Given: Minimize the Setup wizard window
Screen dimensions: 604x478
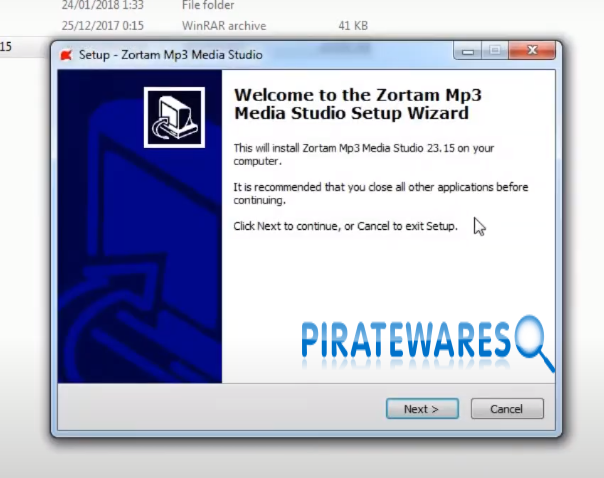Looking at the screenshot, I should (x=468, y=50).
